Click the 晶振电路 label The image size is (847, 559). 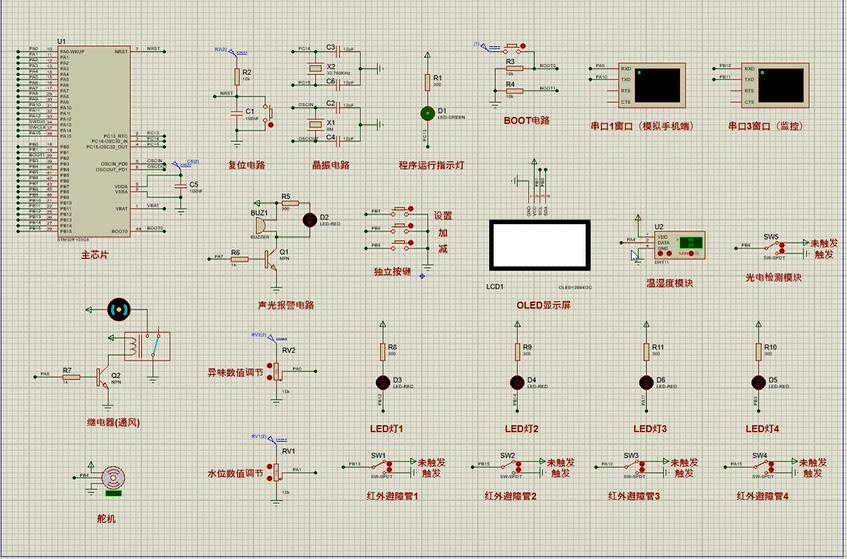[x=331, y=165]
